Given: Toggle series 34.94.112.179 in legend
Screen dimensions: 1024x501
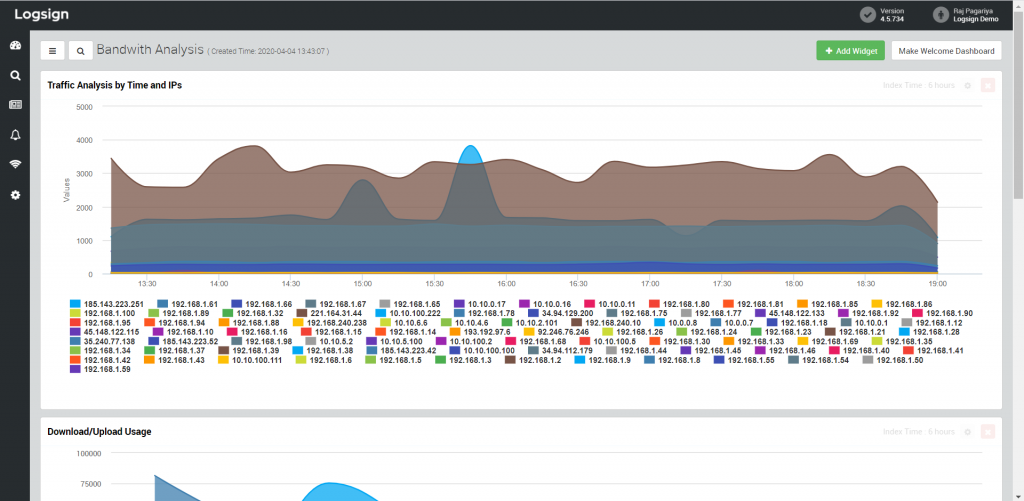Looking at the screenshot, I should coord(560,351).
